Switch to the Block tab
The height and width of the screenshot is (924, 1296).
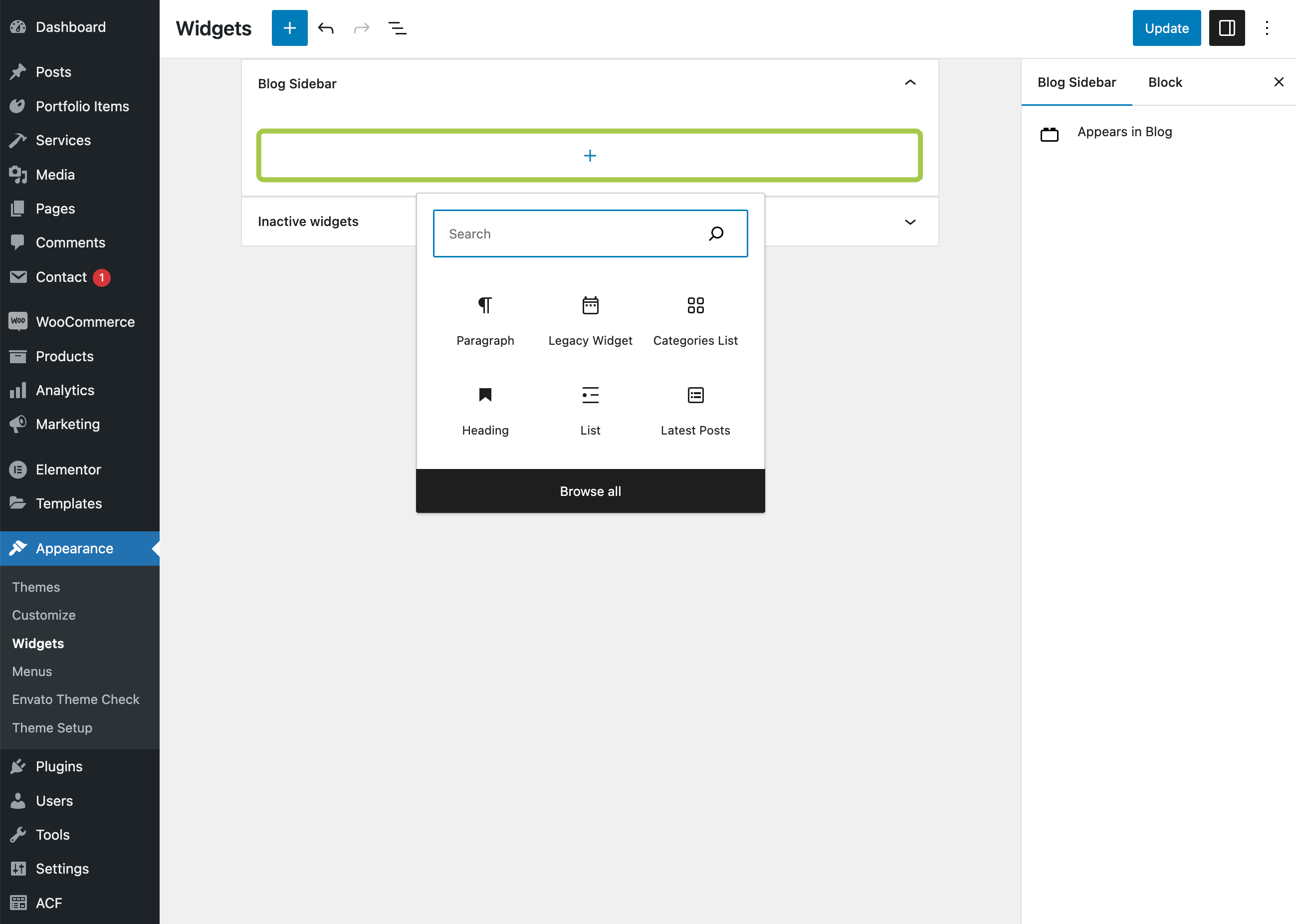[x=1165, y=82]
